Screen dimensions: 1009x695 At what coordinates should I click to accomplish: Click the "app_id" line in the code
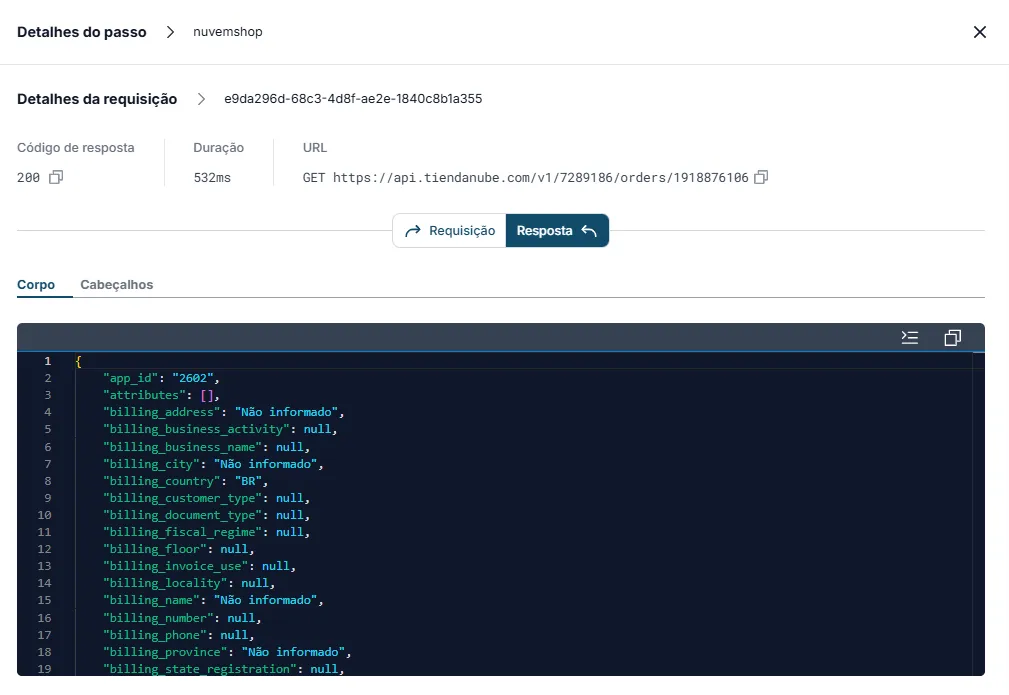point(161,378)
